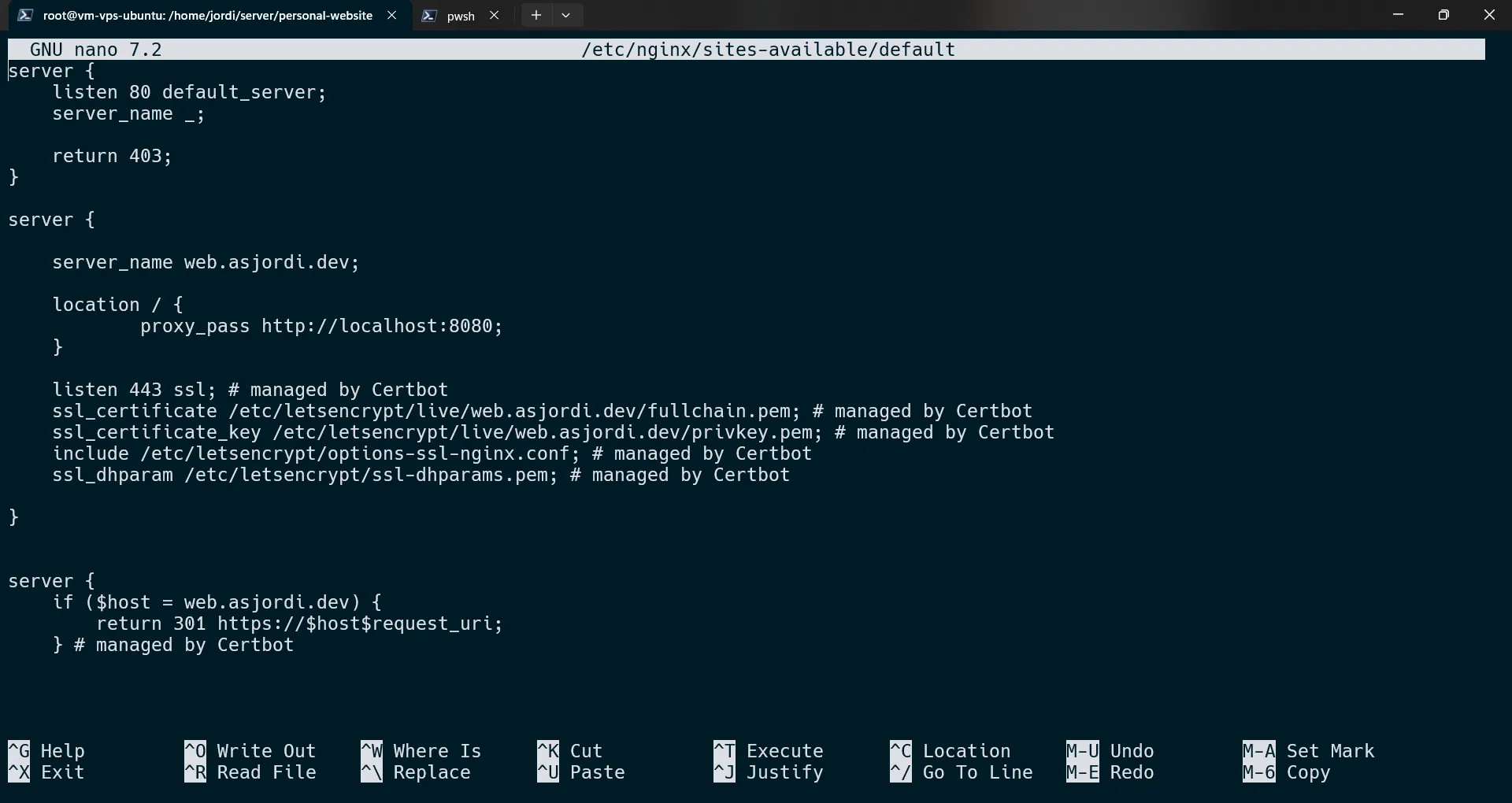This screenshot has height=803, width=1512.
Task: Click the include options-ssl-nginx.conf line
Action: pyautogui.click(x=432, y=453)
